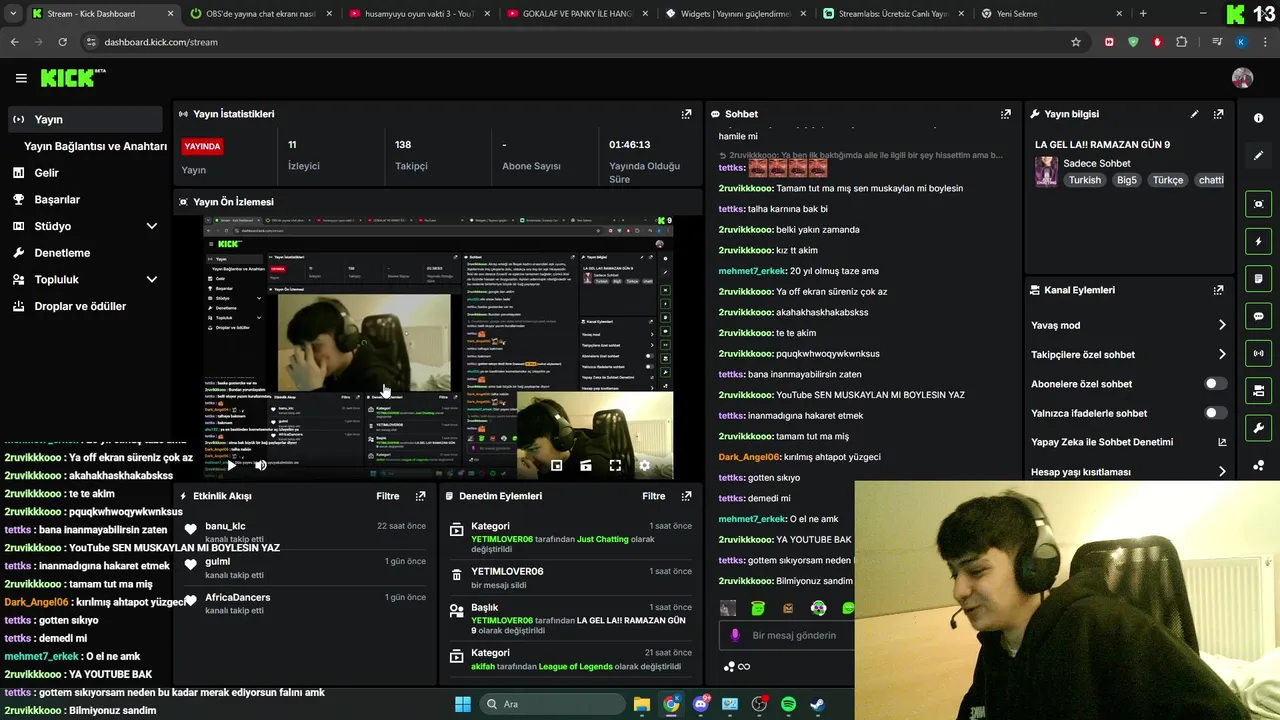1280x720 pixels.
Task: Expand the Topluluk sidebar section
Action: coord(152,280)
